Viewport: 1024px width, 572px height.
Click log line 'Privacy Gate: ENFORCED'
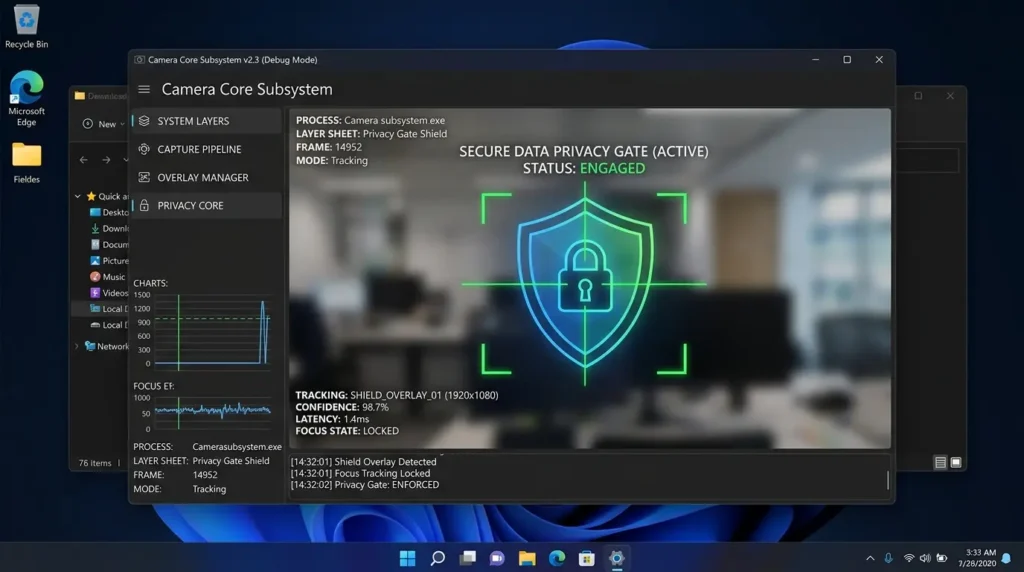pyautogui.click(x=365, y=485)
